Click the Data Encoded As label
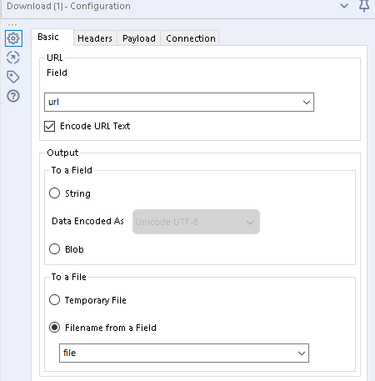Viewport: 375px width, 381px height. point(88,221)
